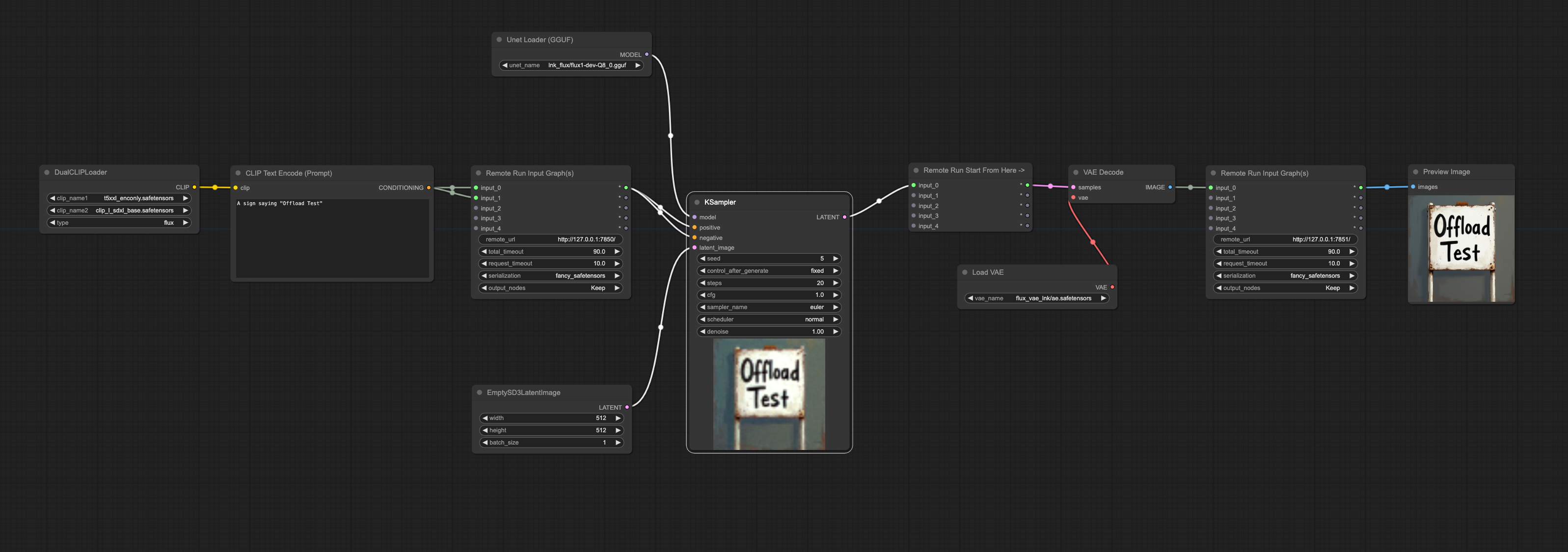Click the input_0 slot on Remote Run Start From Here

(914, 185)
